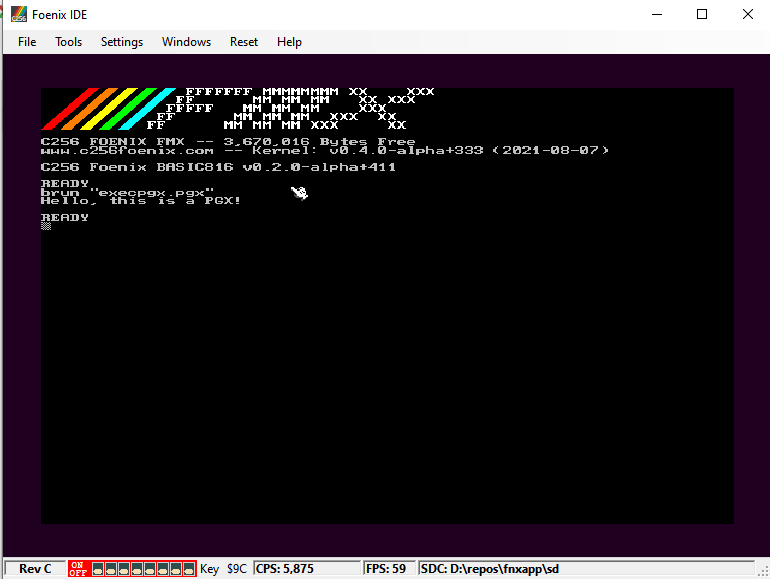Toggle the fifth DIP switch
This screenshot has width=770, height=579.
pyautogui.click(x=150, y=569)
